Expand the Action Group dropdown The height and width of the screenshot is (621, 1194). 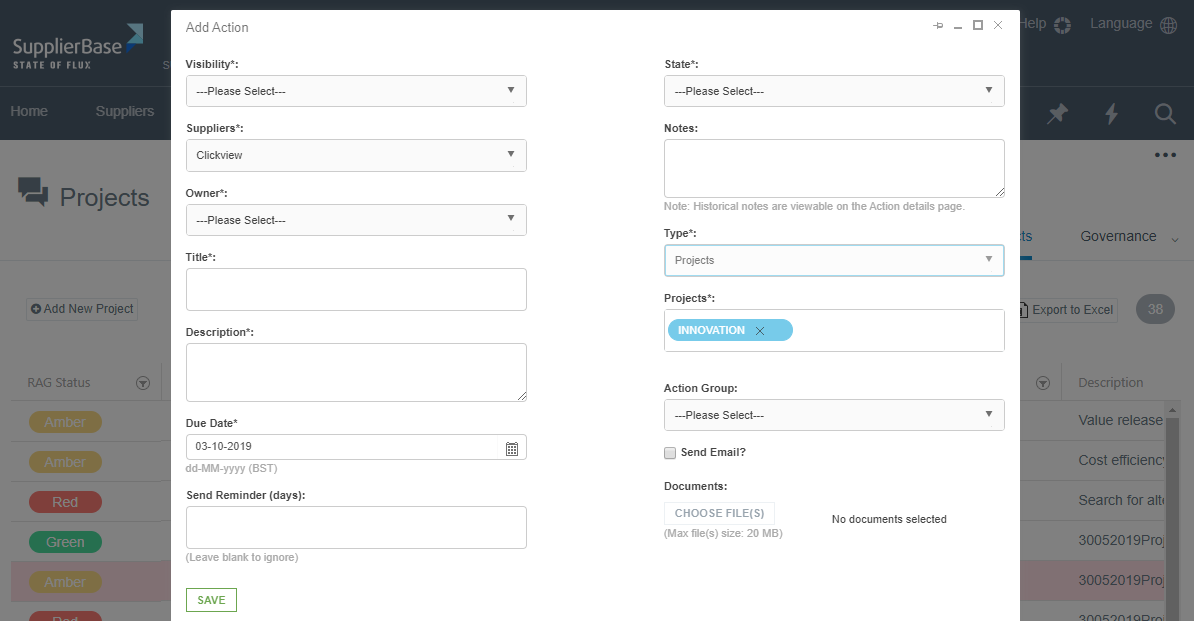tap(834, 415)
